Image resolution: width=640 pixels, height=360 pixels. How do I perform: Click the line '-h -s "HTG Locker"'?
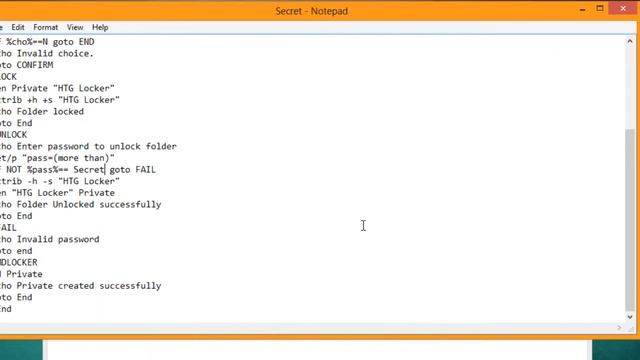tap(73, 181)
